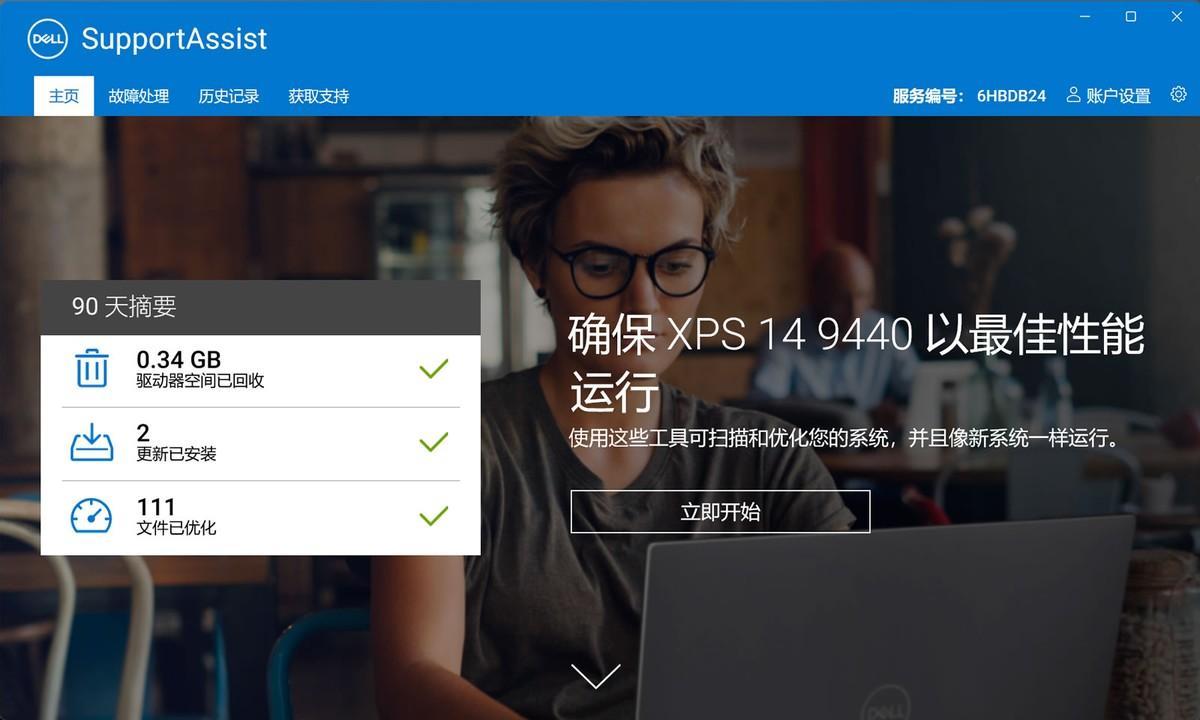Click the trash icon for reclaimed drive space
Screen dimensions: 1200x720
tap(91, 369)
